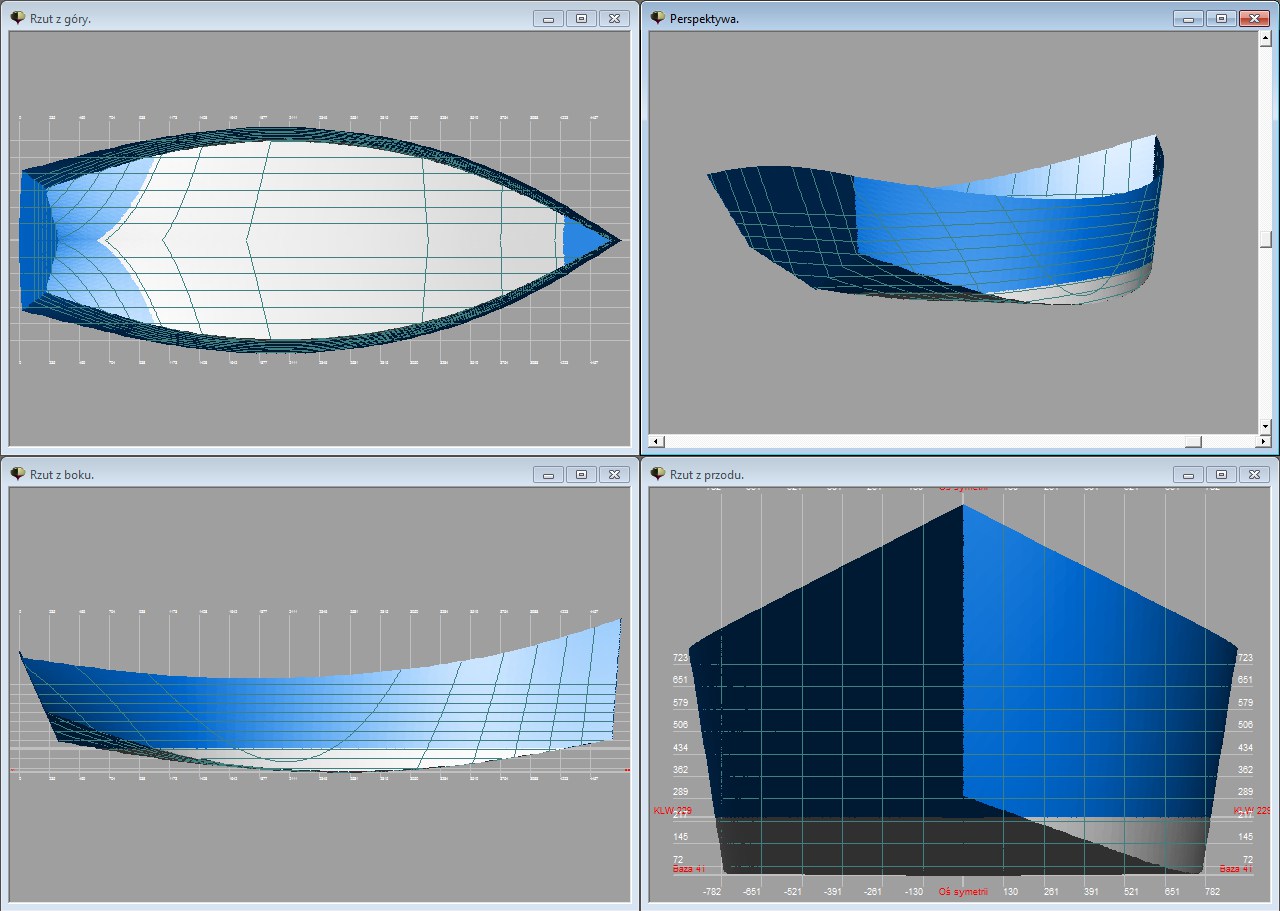
Task: Click the Perspektywa vertical scrollbar down arrow
Action: point(1265,426)
